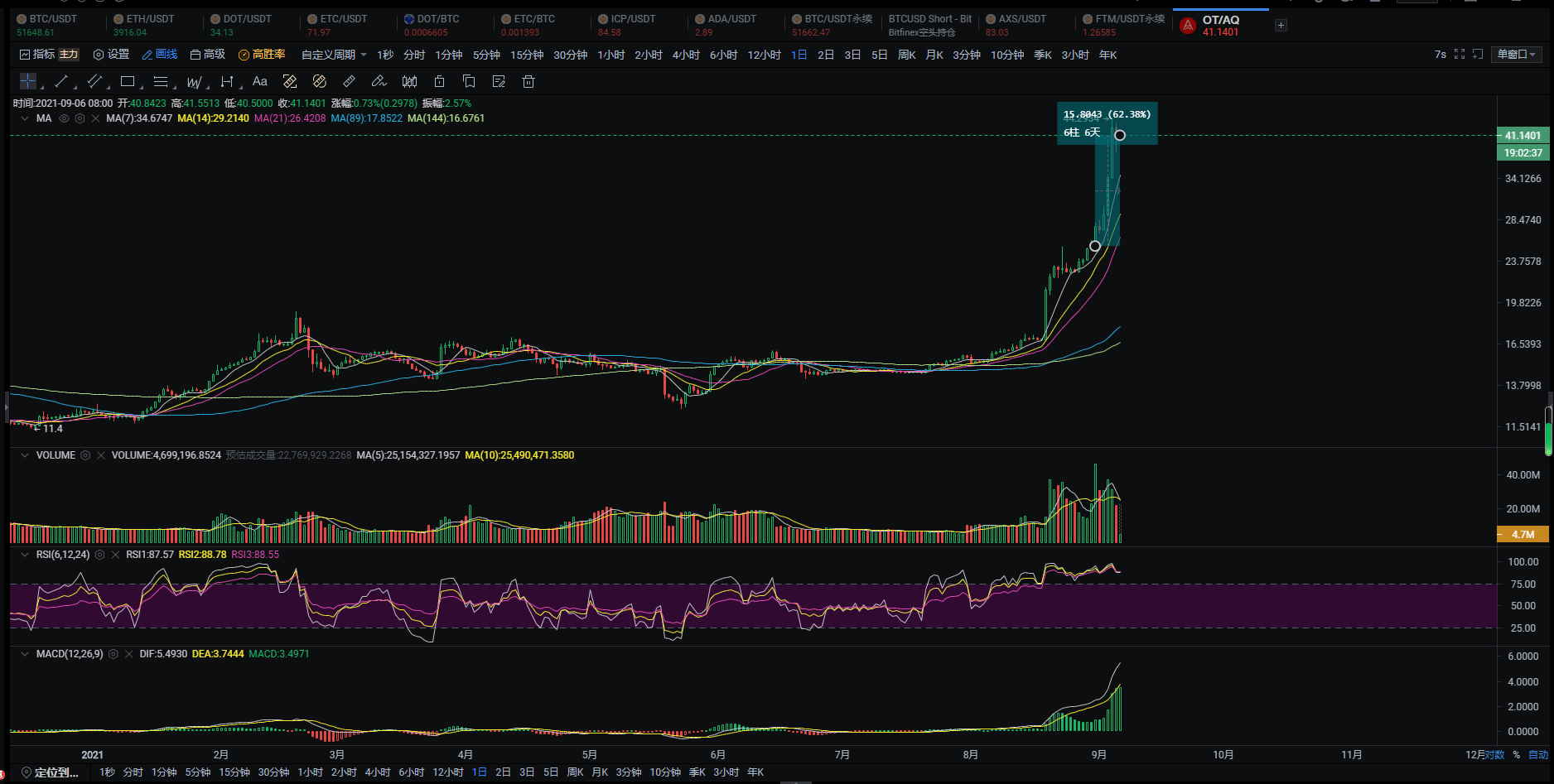Open the 自定义周期 dropdown

click(334, 55)
